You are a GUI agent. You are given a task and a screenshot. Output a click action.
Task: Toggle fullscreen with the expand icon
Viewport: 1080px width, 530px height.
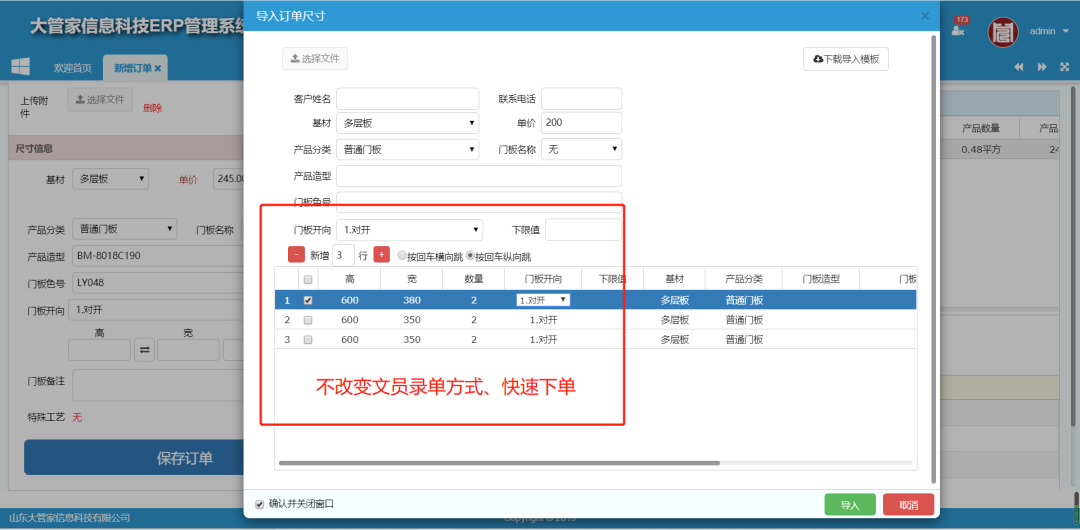point(1064,67)
